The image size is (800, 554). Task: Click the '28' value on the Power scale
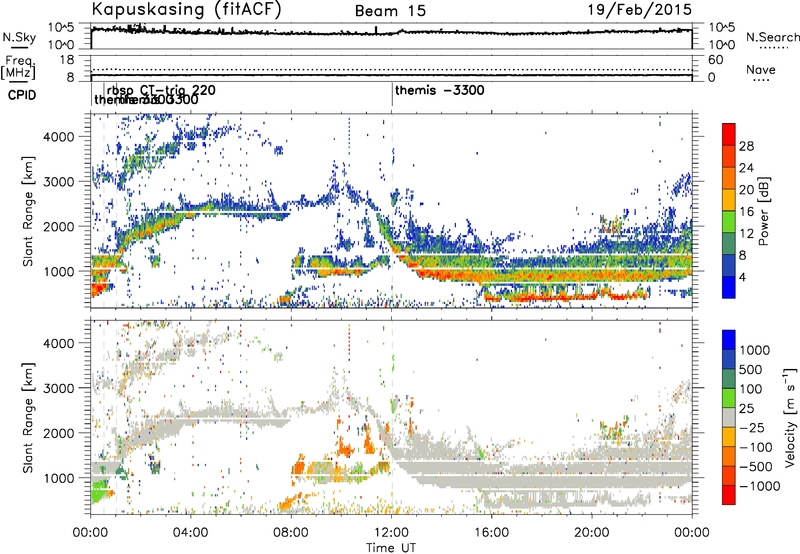point(746,146)
